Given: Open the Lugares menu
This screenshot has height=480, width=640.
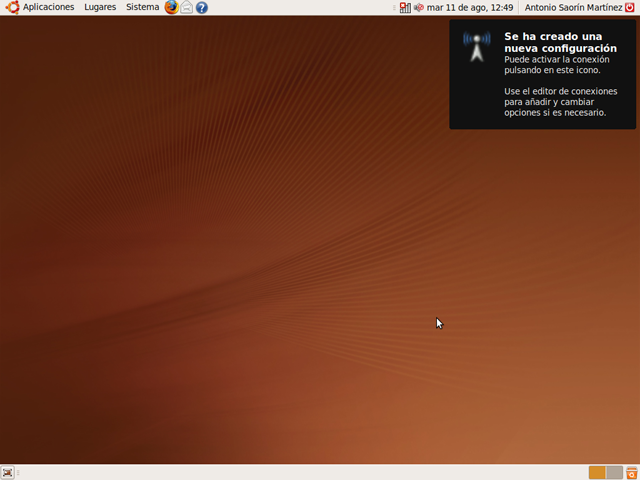Looking at the screenshot, I should coord(100,7).
